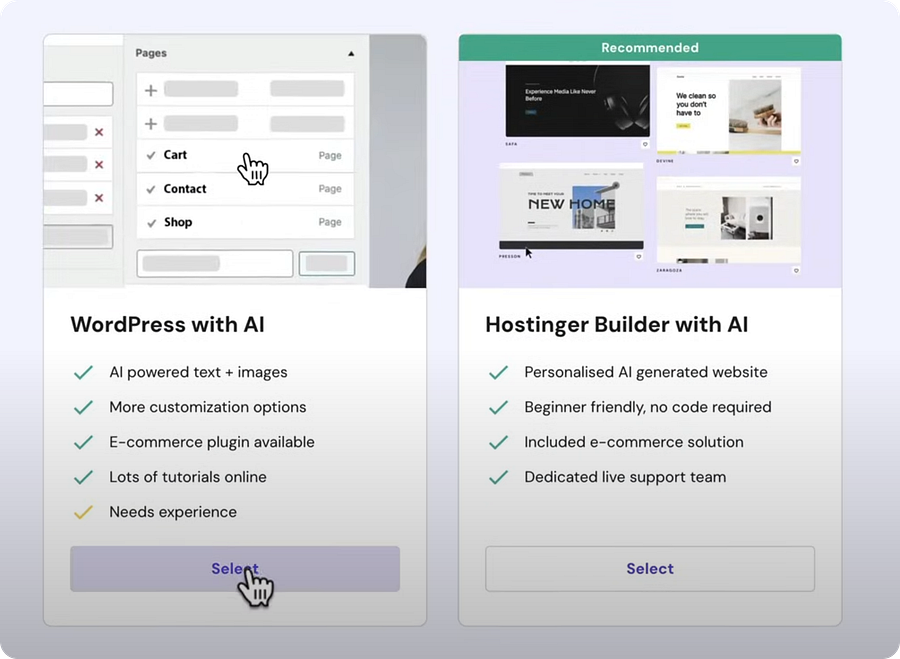Click the Shop page row
The image size is (900, 659).
coord(245,222)
